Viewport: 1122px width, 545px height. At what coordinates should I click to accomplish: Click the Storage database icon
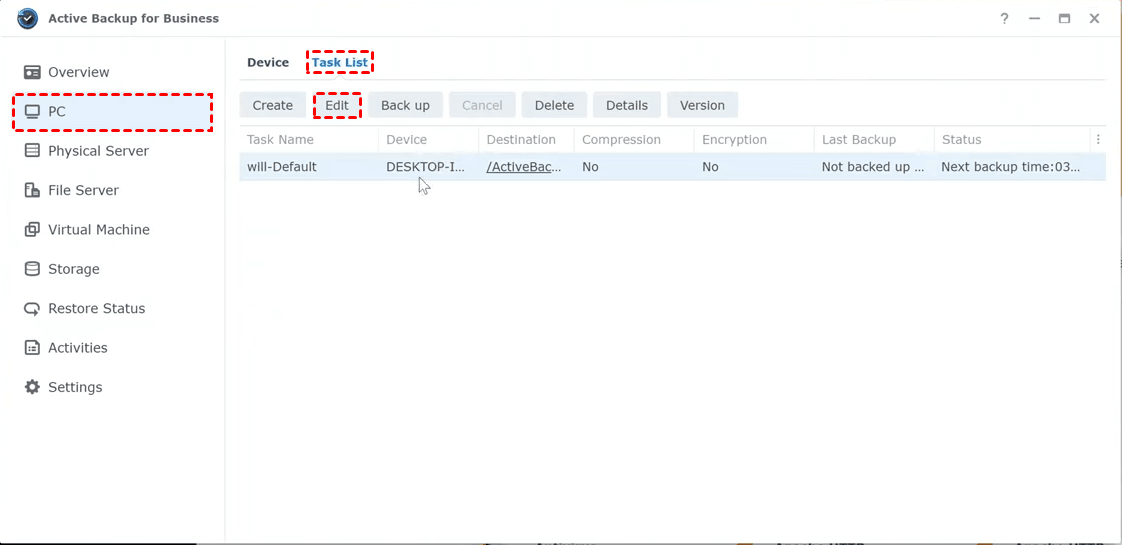tap(32, 269)
